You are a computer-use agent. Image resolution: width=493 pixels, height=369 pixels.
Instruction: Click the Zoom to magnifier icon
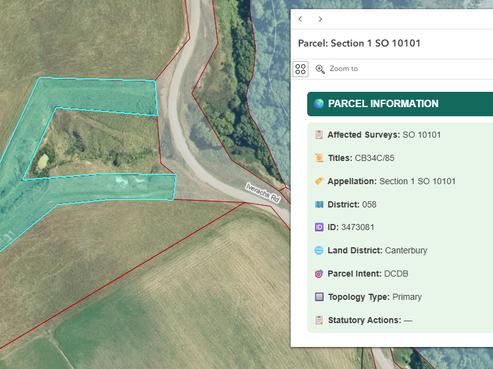tap(320, 69)
